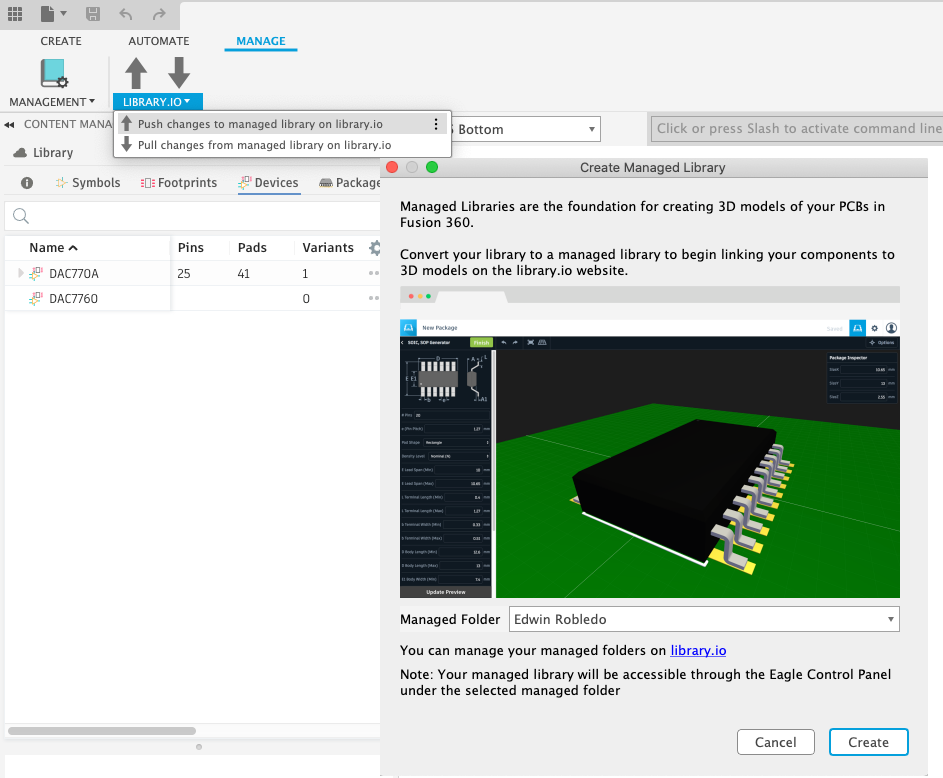This screenshot has width=943, height=778.
Task: Sort by the Variants column header
Action: tap(328, 248)
